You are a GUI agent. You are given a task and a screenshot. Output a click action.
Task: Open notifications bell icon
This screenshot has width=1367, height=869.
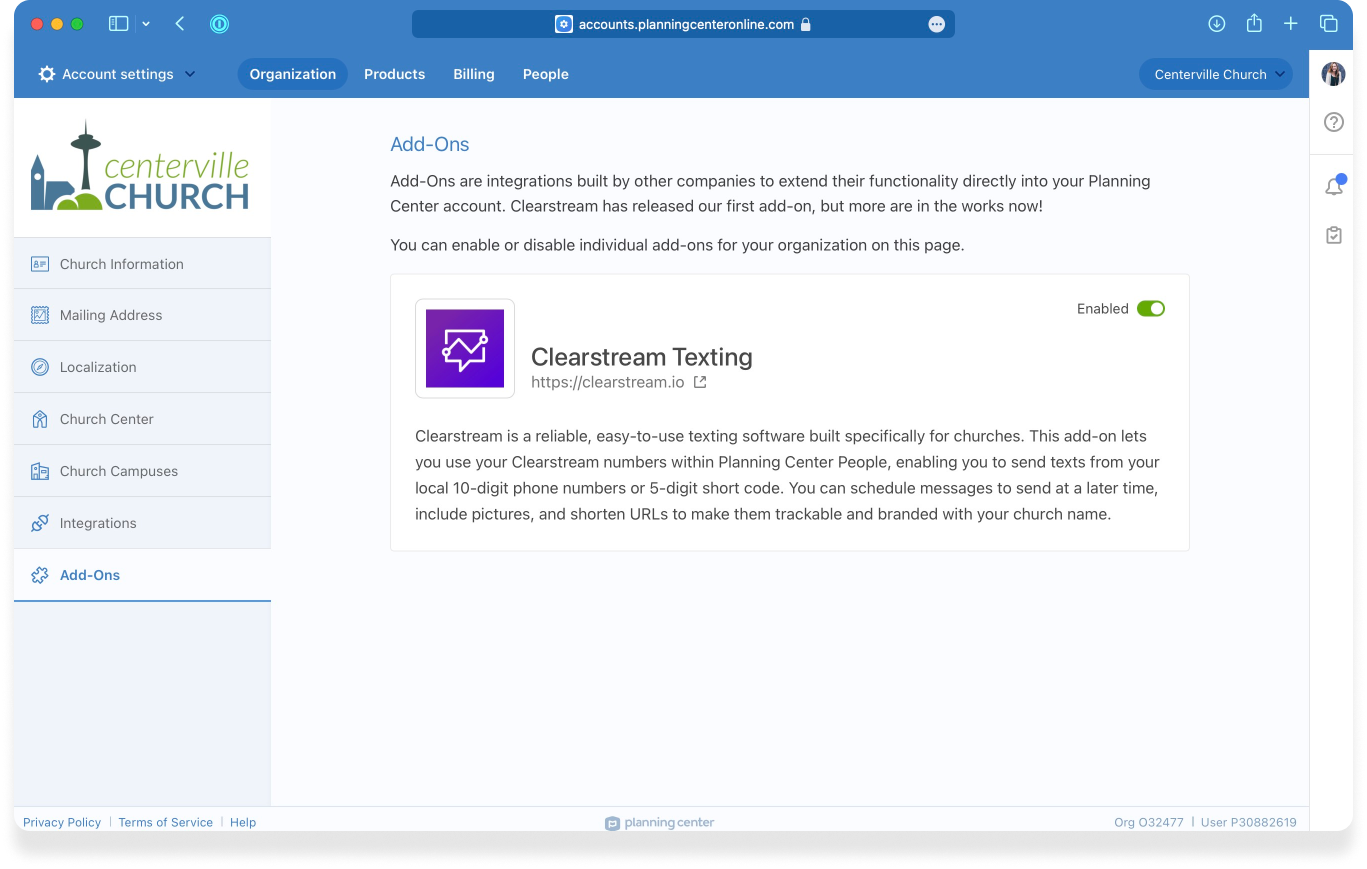(1333, 187)
